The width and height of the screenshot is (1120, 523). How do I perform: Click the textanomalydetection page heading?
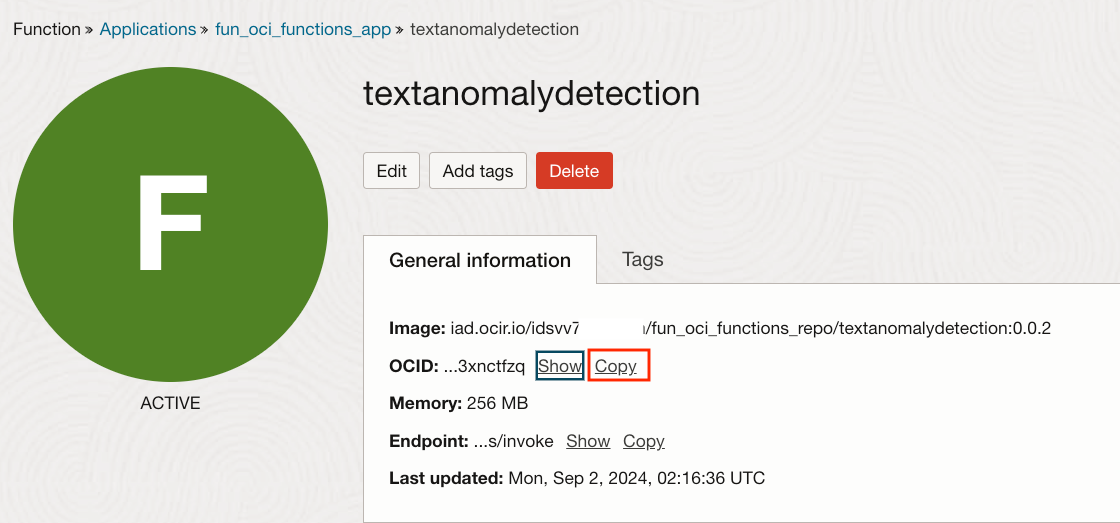[531, 94]
